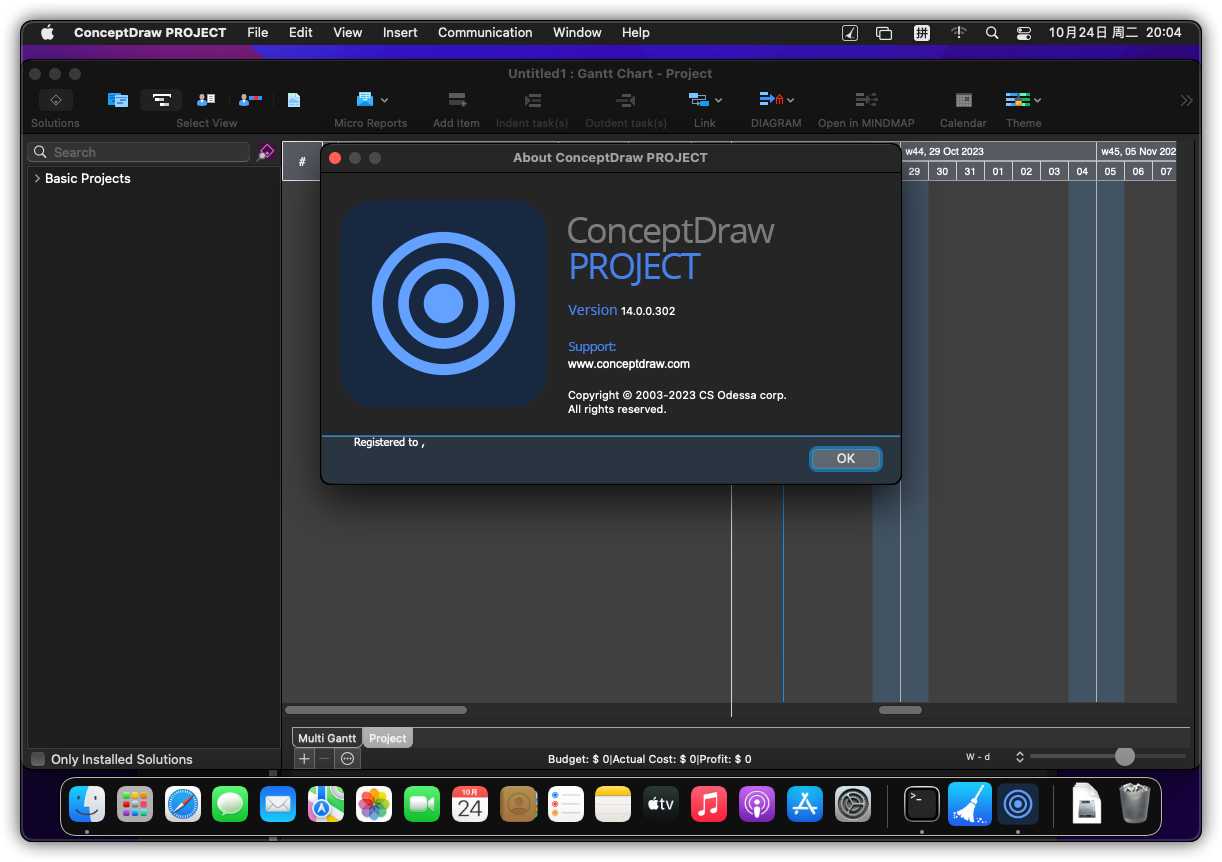Image resolution: width=1222 pixels, height=862 pixels.
Task: Open the Communication menu
Action: (x=485, y=32)
